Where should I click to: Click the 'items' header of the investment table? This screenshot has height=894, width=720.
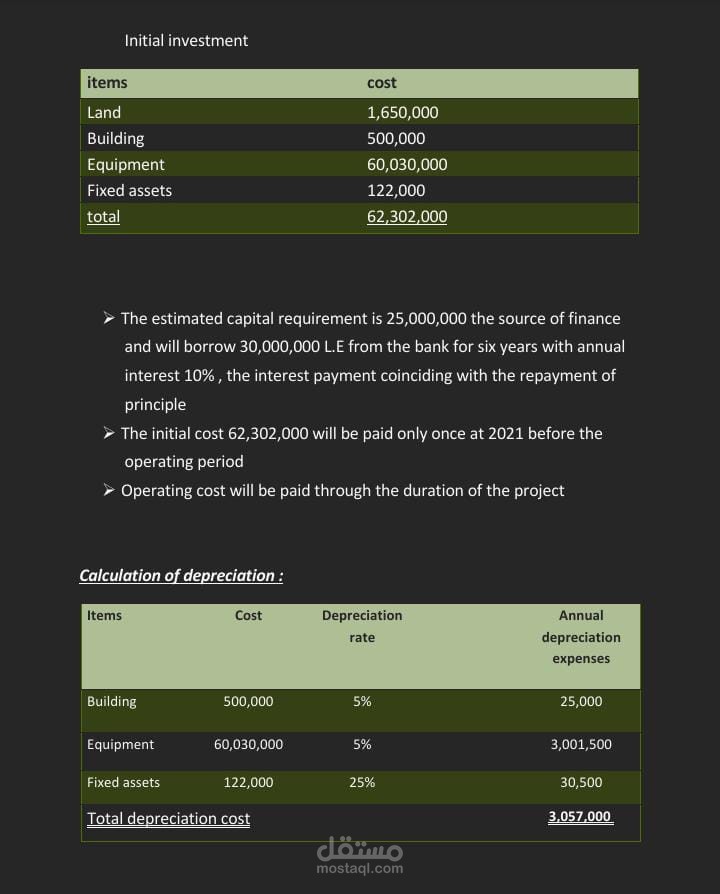[x=107, y=83]
